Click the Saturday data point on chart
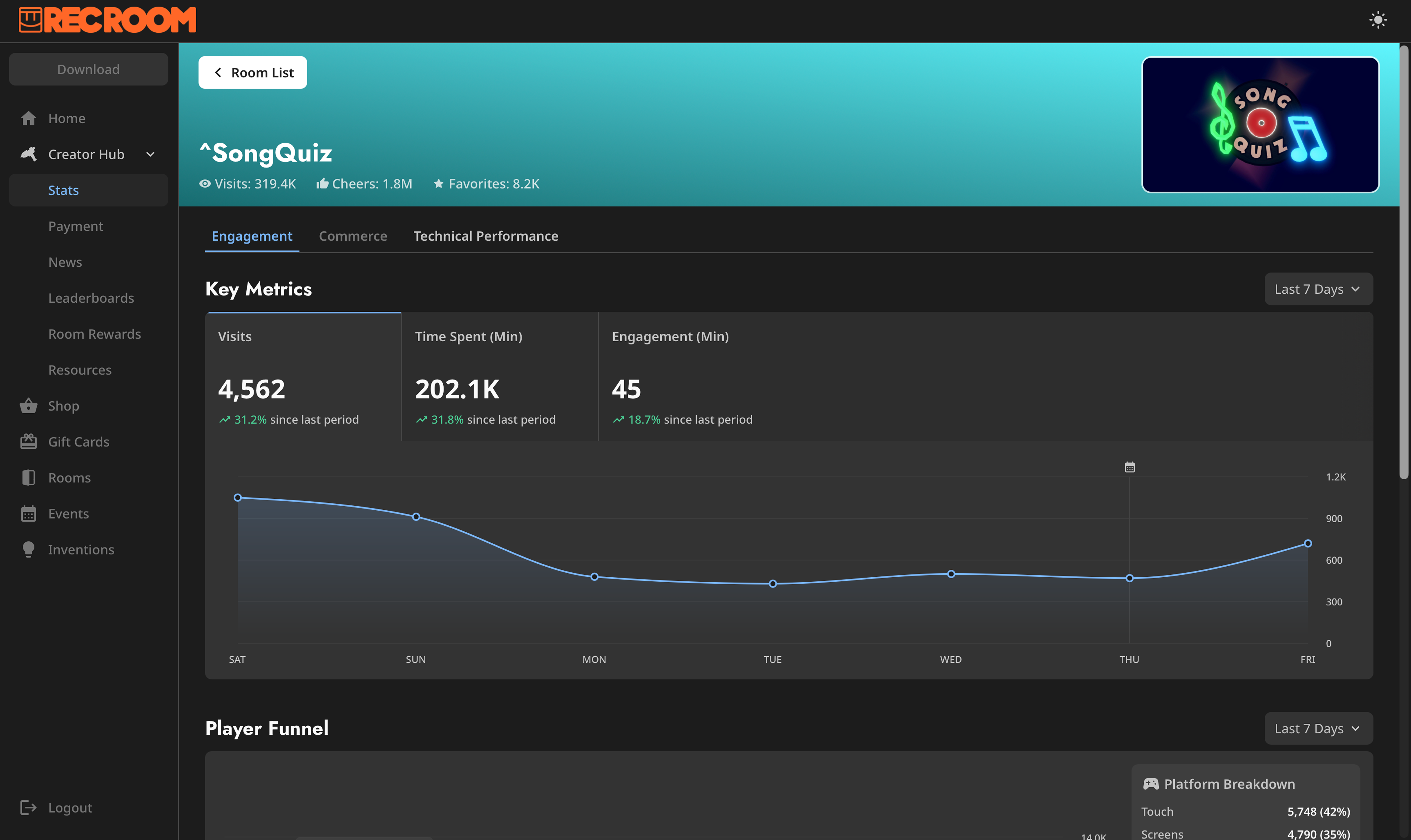The width and height of the screenshot is (1411, 840). [x=238, y=497]
